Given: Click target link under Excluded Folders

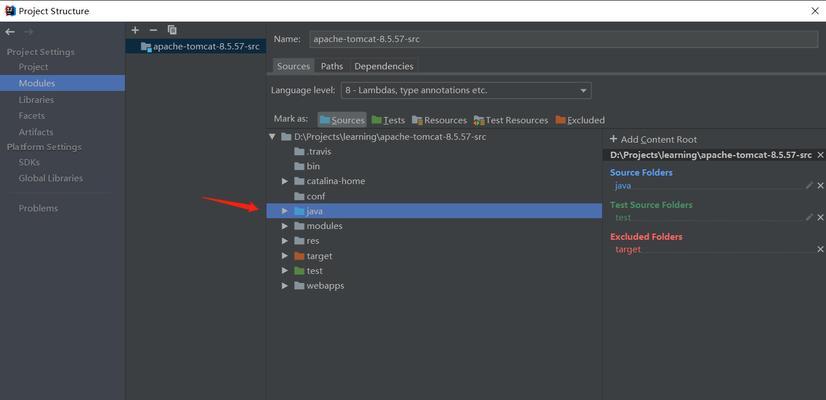Looking at the screenshot, I should (628, 249).
